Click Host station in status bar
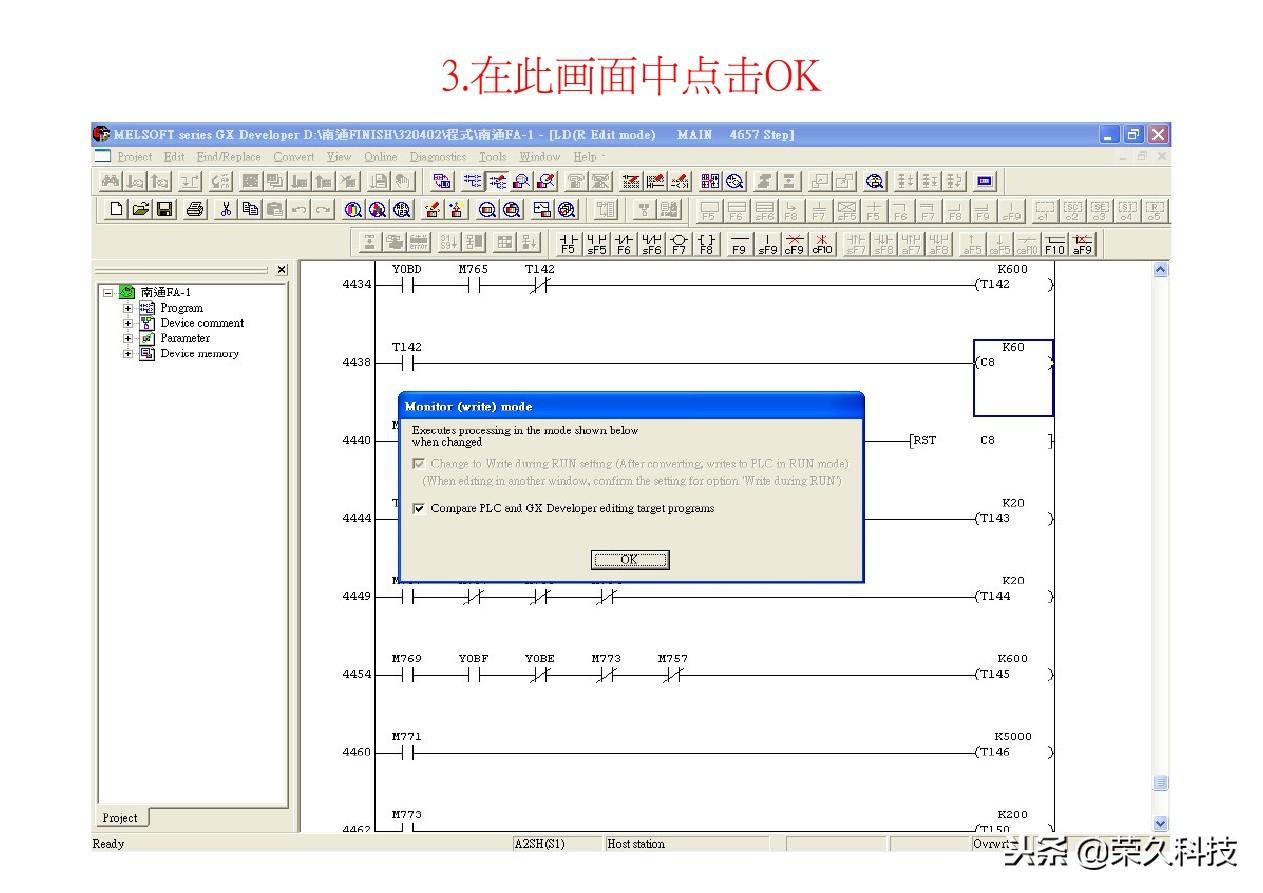Viewport: 1263px width, 893px height. tap(636, 844)
